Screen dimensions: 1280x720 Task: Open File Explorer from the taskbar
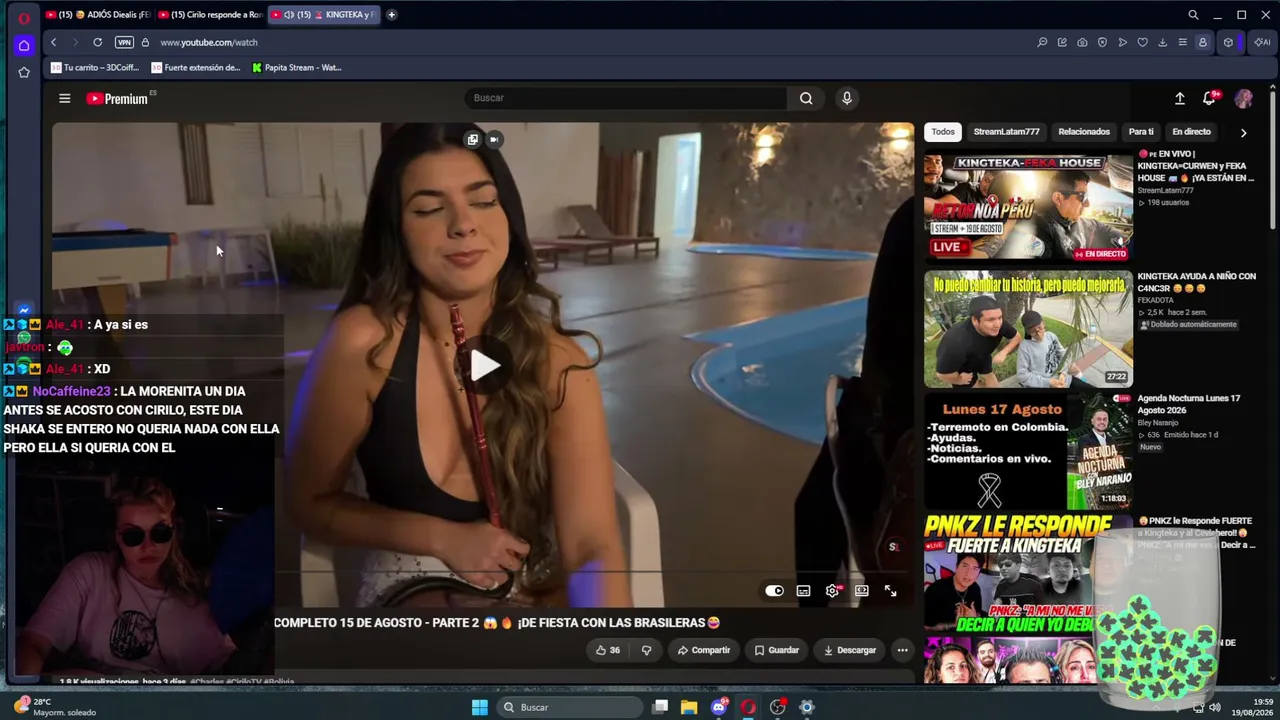coord(689,707)
